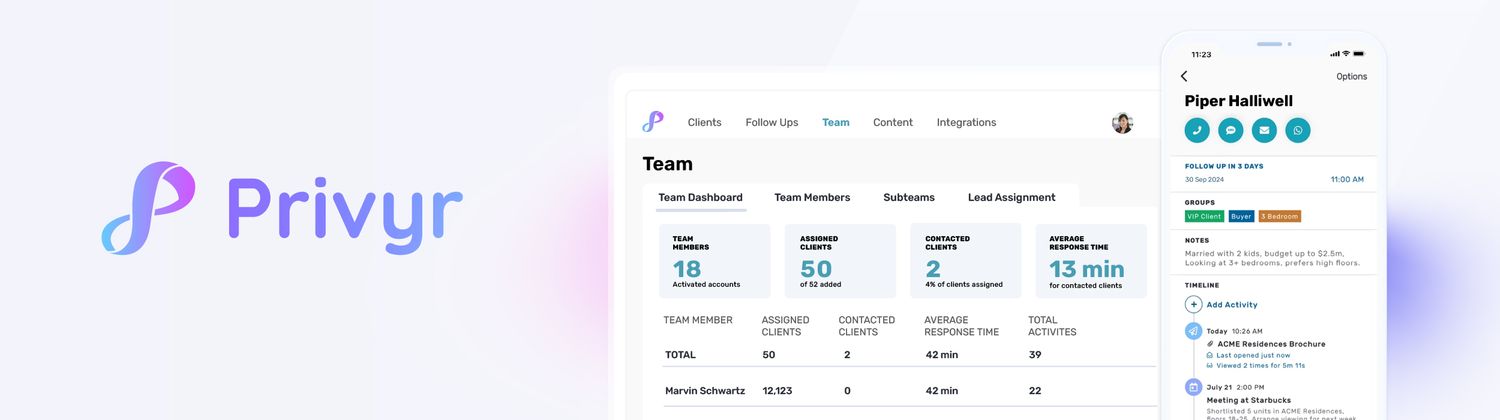The image size is (1500, 420).
Task: Tap the 30 Sep 2024 follow-up date
Action: click(x=1204, y=180)
